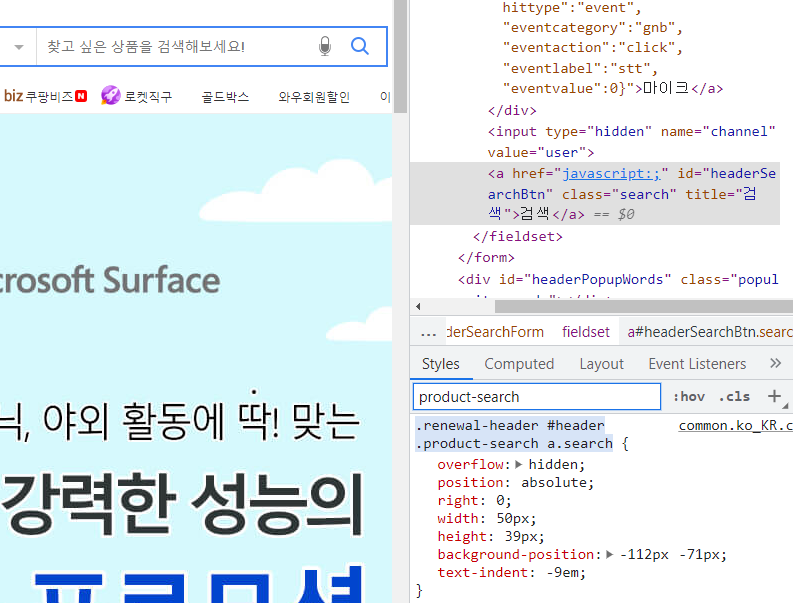
Task: Select headerSearchForm in the breadcrumb
Action: pos(495,332)
